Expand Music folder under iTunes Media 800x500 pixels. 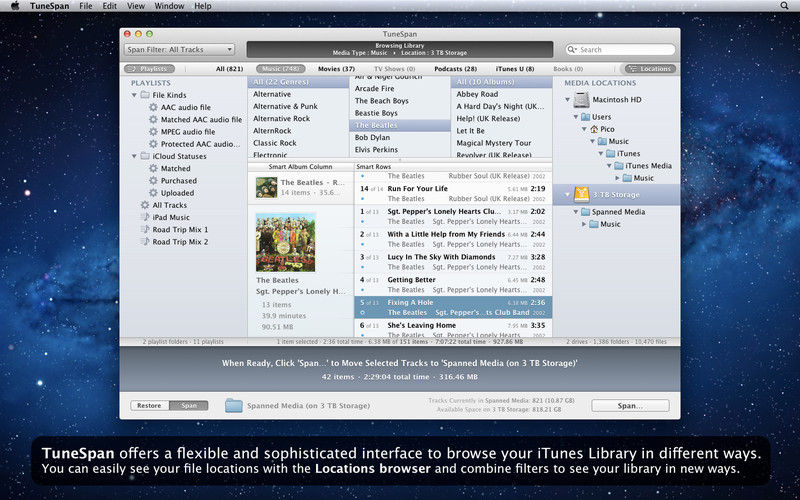(x=617, y=178)
